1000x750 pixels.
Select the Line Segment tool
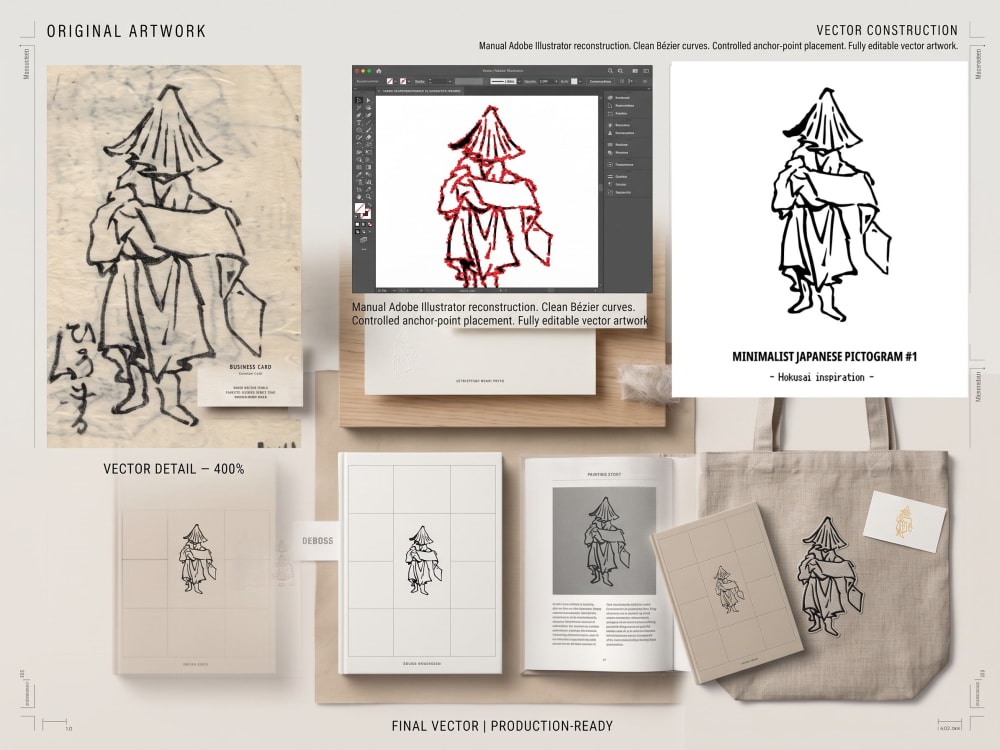[369, 122]
